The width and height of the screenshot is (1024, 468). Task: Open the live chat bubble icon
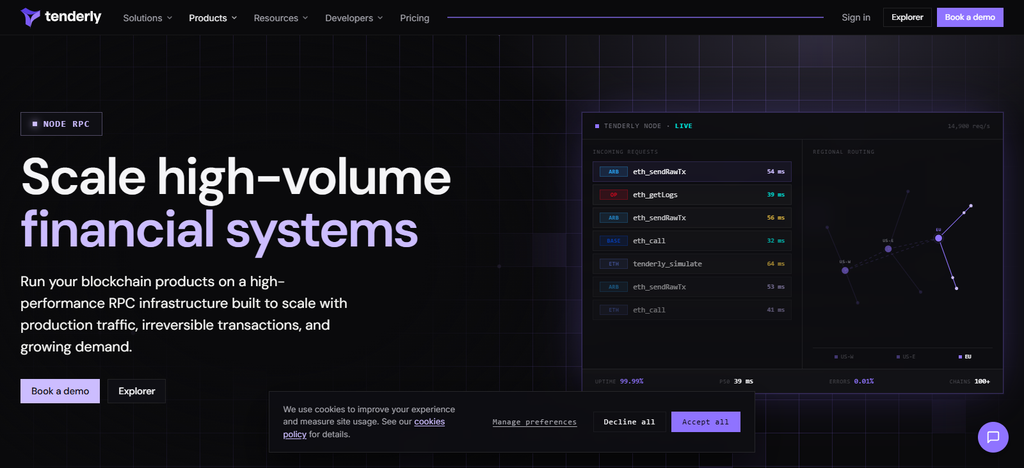[993, 437]
